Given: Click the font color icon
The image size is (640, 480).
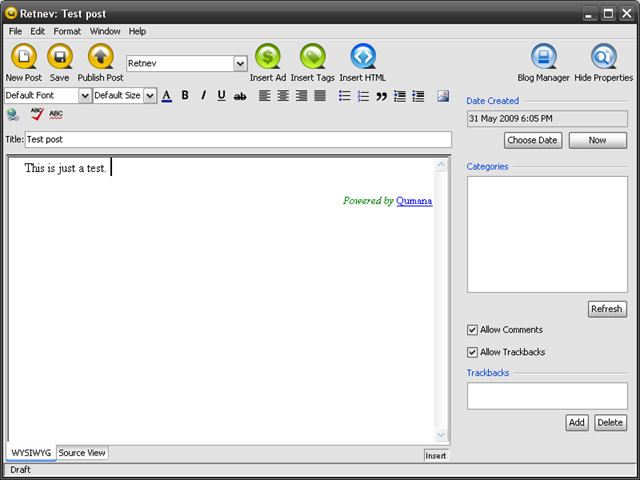Looking at the screenshot, I should [167, 96].
